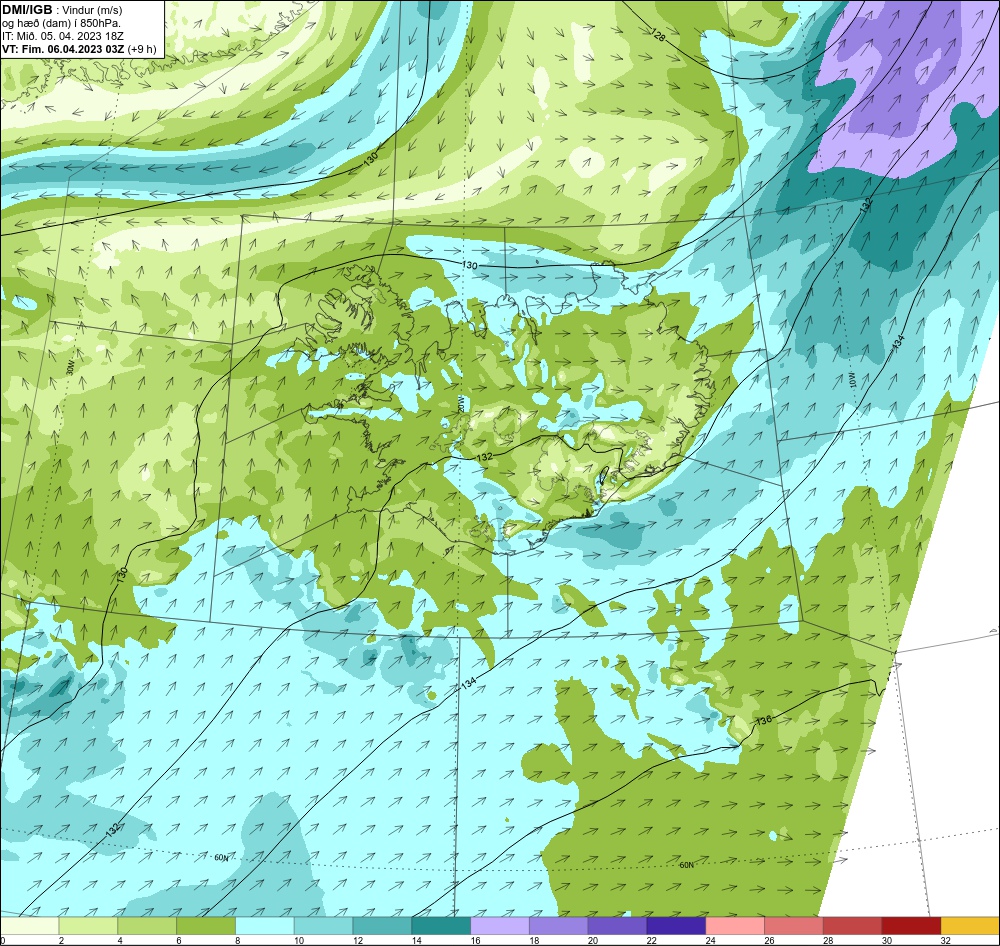Click the dark crimson 30–32 m/s swatch
This screenshot has height=946, width=1000.
(x=911, y=926)
